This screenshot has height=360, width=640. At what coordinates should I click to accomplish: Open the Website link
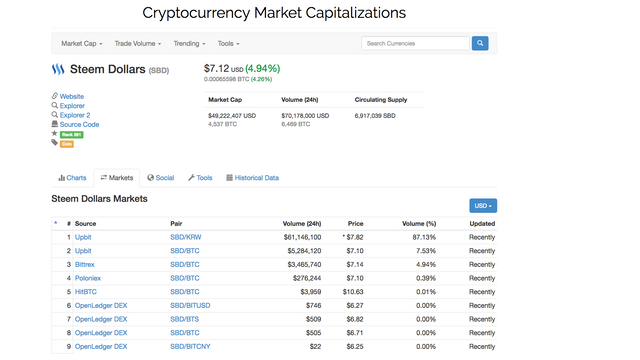click(x=72, y=96)
